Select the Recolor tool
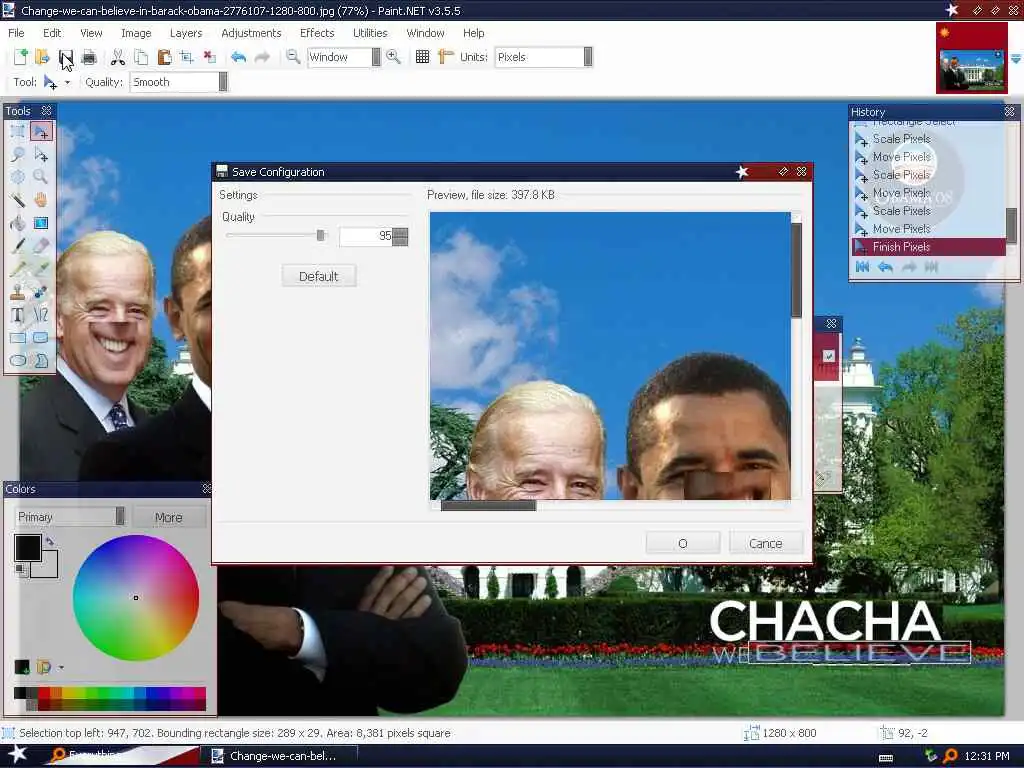The width and height of the screenshot is (1024, 768). [41, 292]
